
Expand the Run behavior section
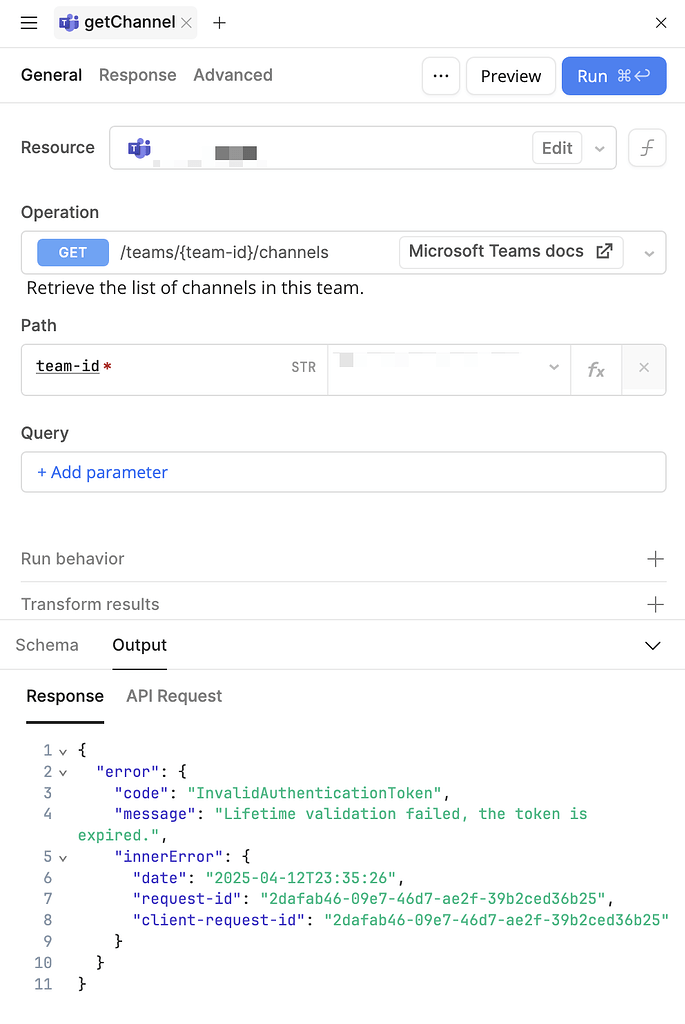[x=655, y=559]
